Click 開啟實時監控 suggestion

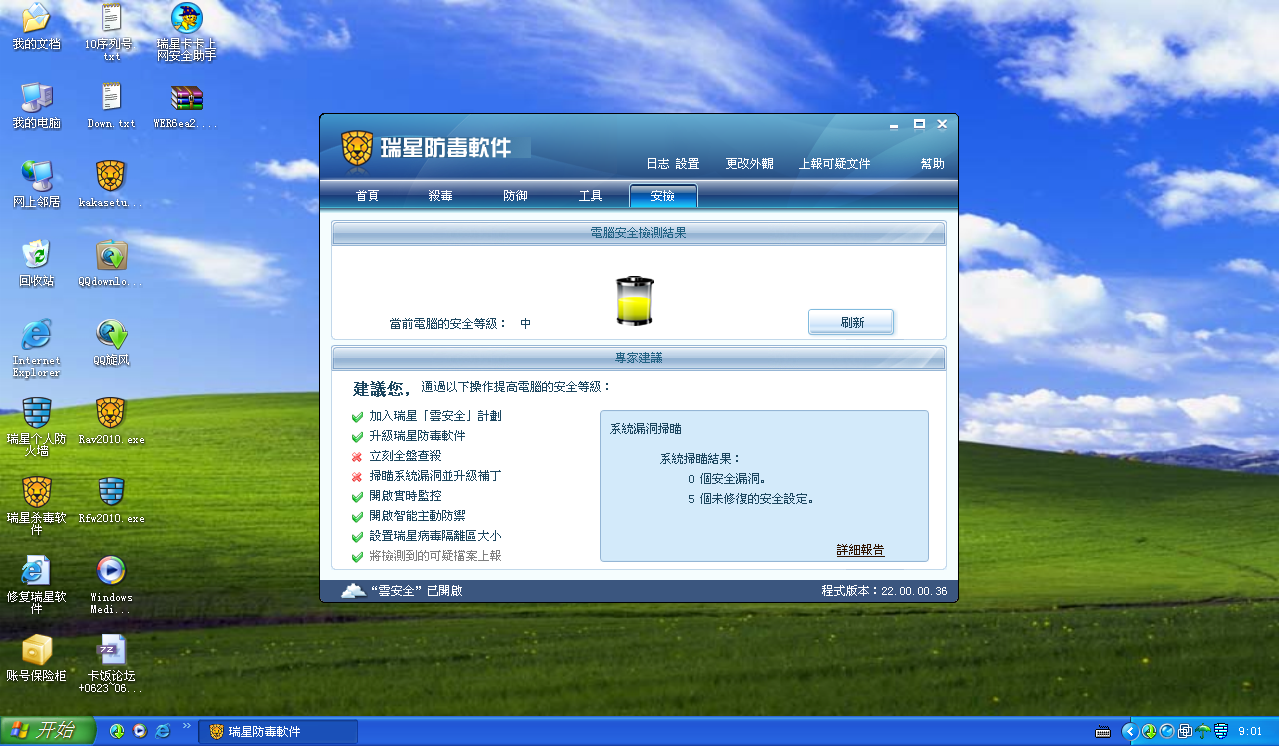[x=405, y=496]
